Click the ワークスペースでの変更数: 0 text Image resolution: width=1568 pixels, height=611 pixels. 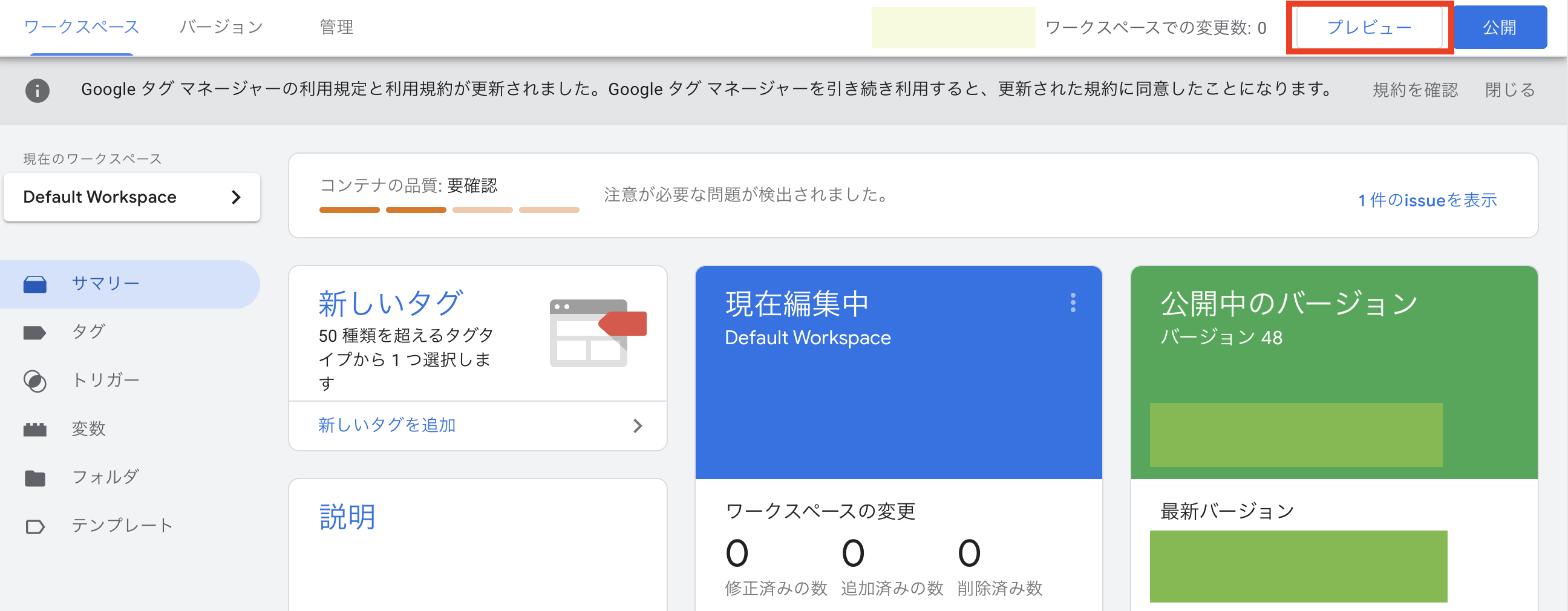click(1156, 28)
